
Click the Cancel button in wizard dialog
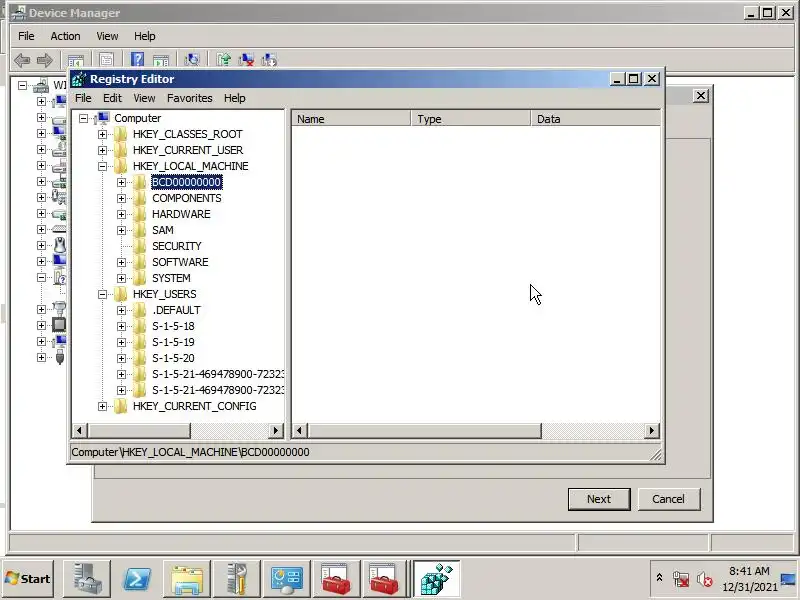click(x=668, y=499)
